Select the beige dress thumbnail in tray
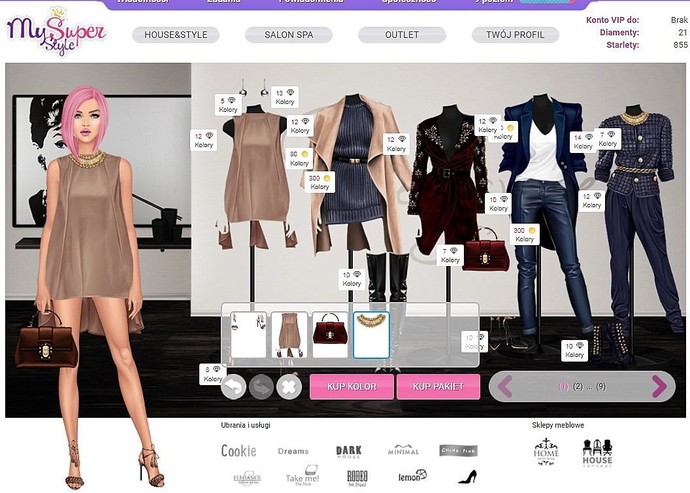690x493 pixels. (x=289, y=335)
